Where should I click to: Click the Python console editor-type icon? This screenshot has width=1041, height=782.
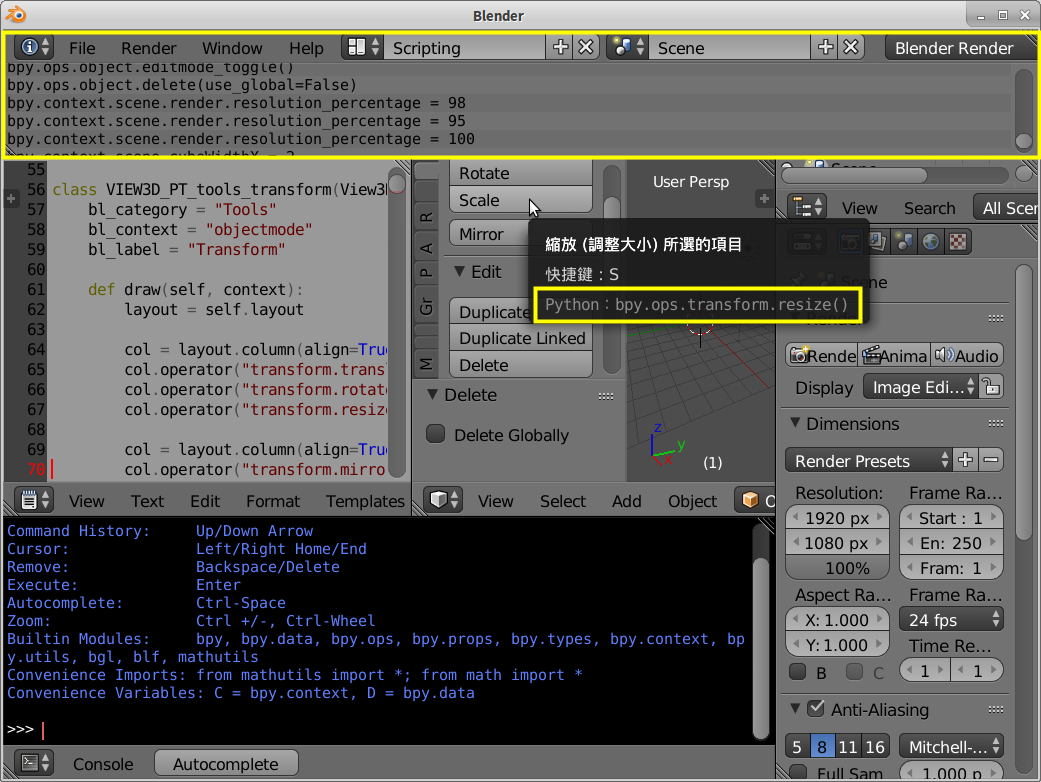[x=27, y=763]
